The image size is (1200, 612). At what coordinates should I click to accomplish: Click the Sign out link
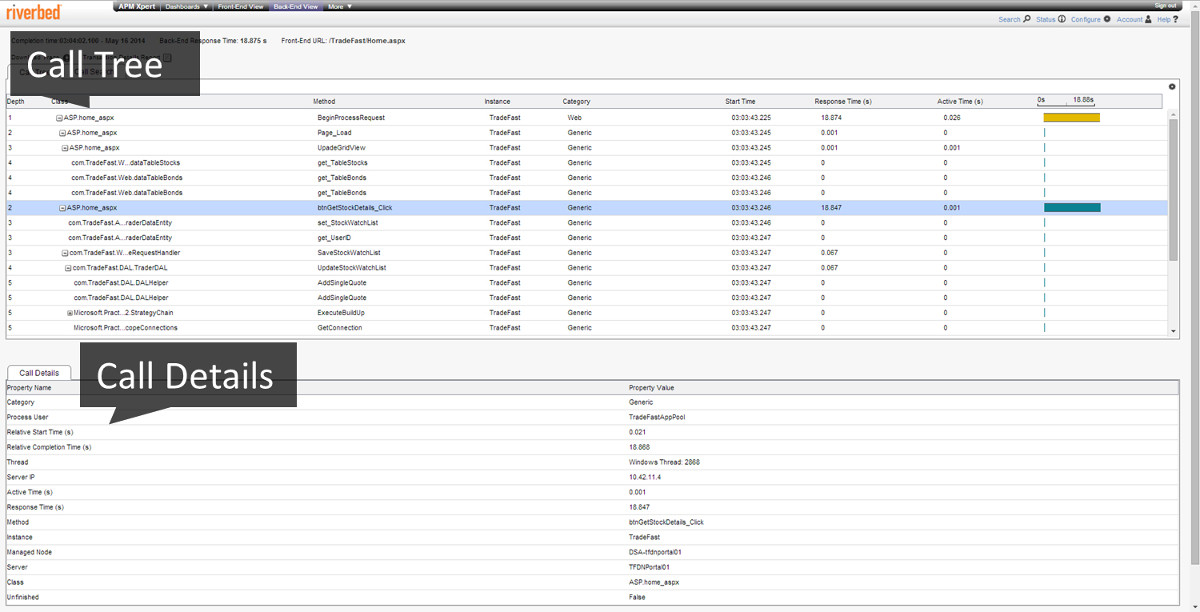(1165, 6)
